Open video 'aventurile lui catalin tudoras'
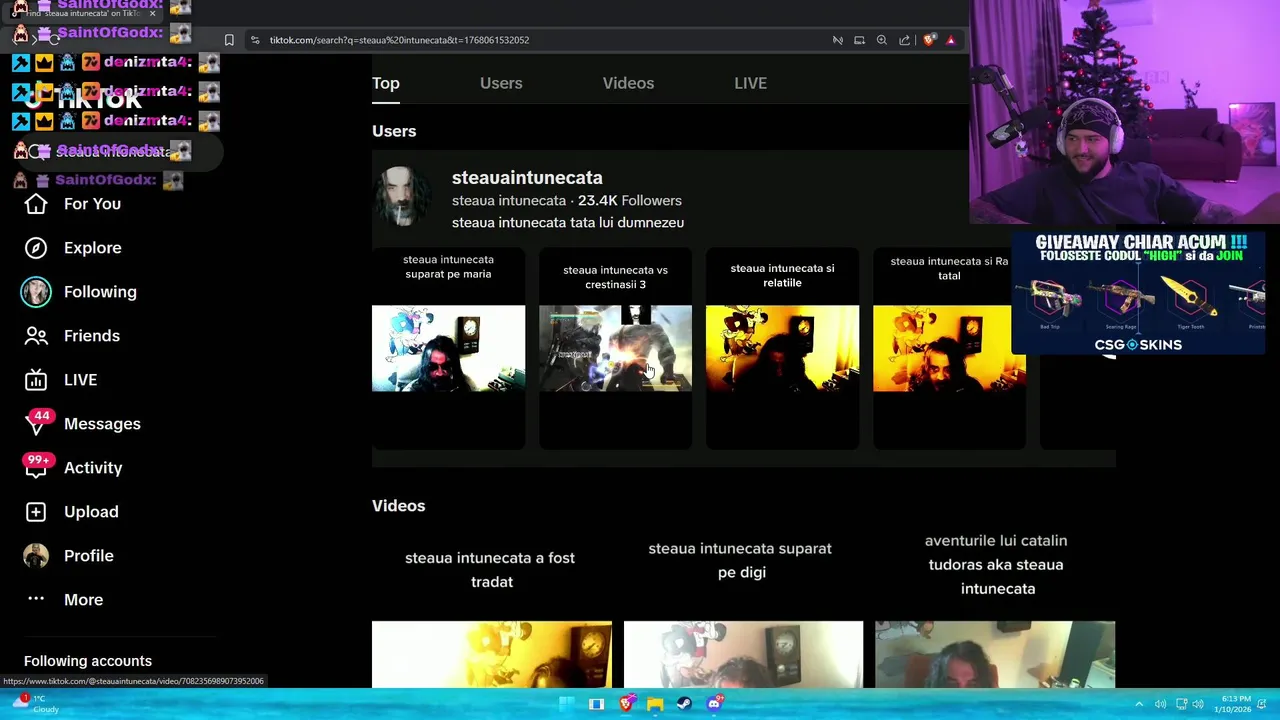1280x720 pixels. tap(995, 610)
